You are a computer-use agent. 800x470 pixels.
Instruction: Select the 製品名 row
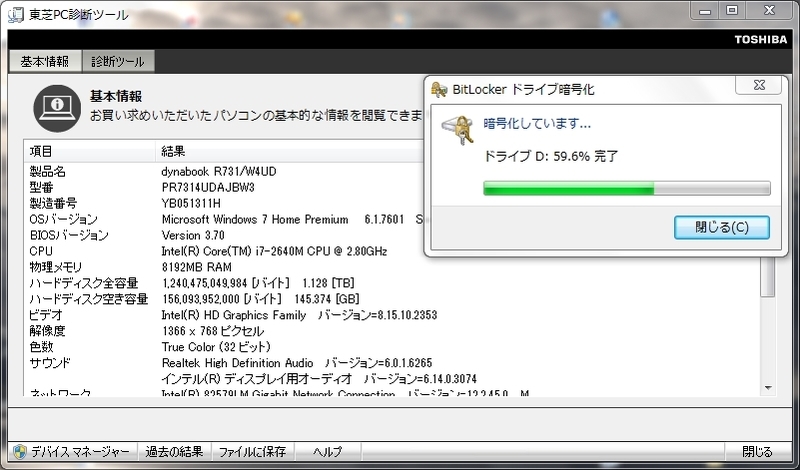[x=392, y=171]
